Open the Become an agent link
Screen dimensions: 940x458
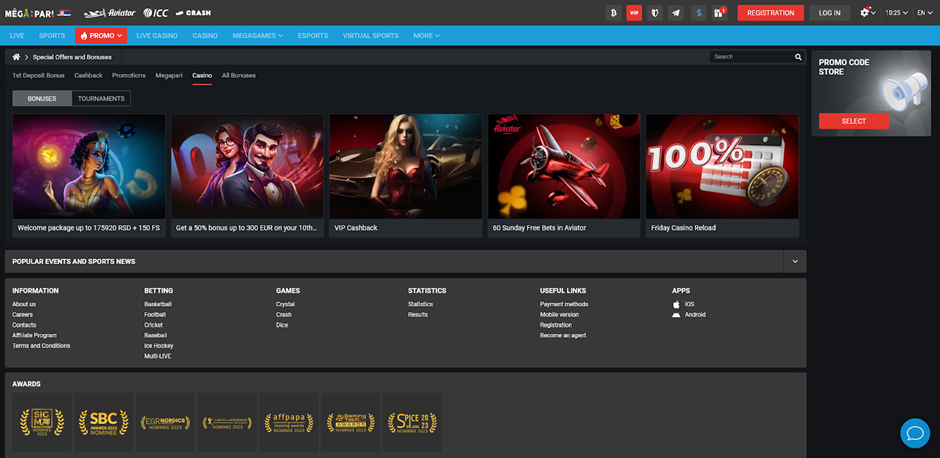(563, 335)
